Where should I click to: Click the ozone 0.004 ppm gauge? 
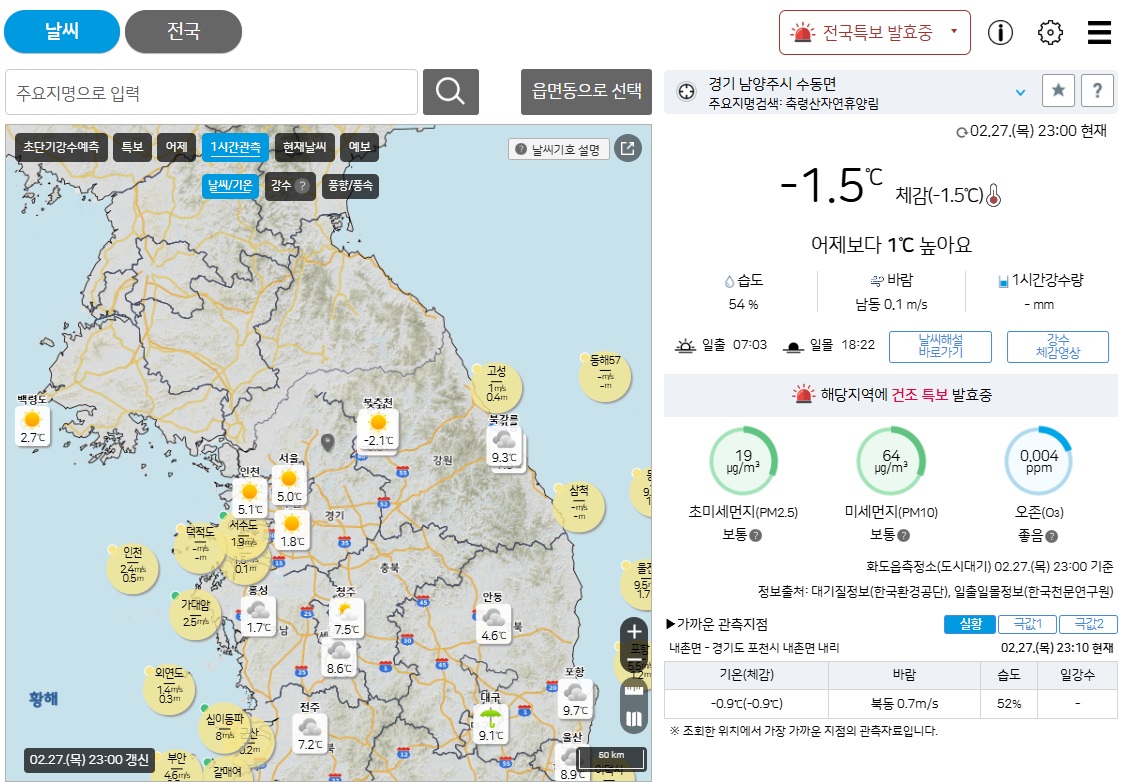pos(1039,461)
